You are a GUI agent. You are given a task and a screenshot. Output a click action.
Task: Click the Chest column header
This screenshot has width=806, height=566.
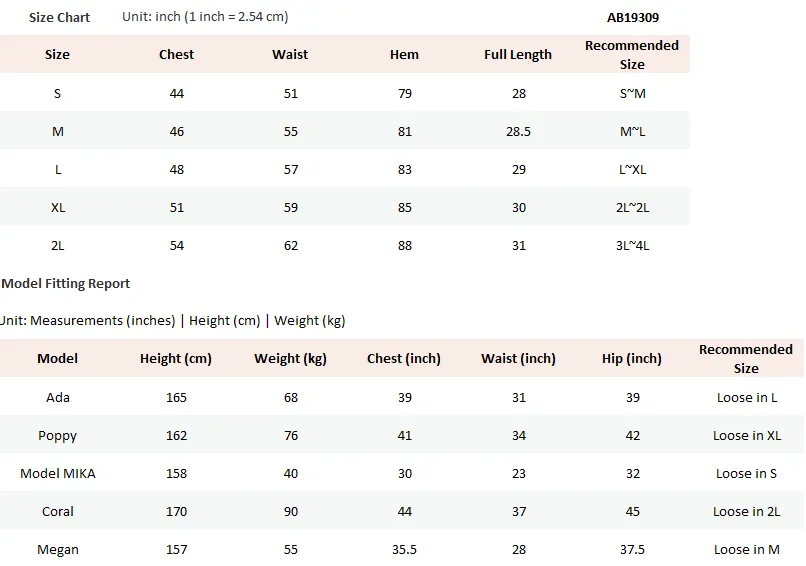176,54
